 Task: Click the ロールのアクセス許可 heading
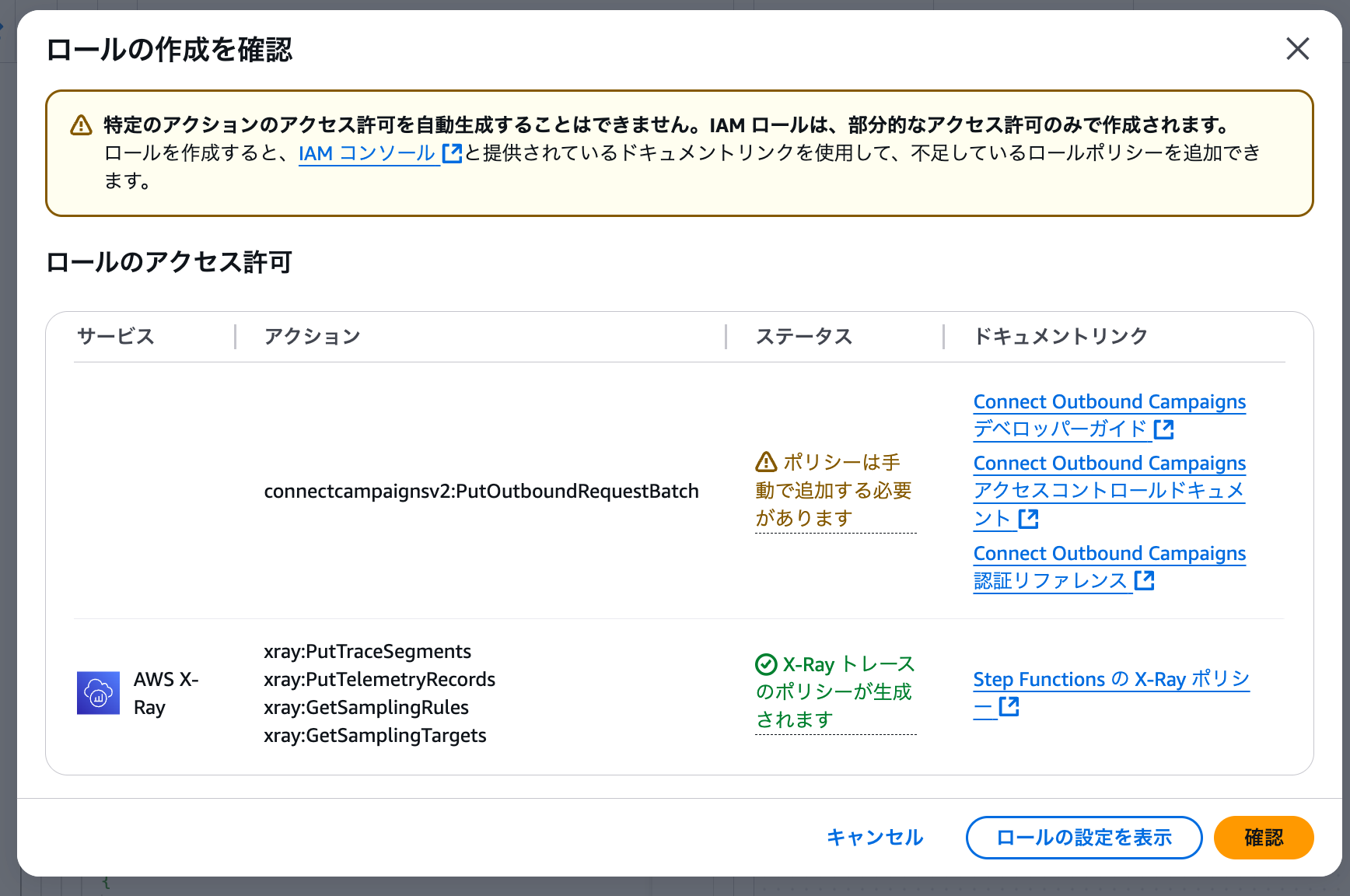169,262
